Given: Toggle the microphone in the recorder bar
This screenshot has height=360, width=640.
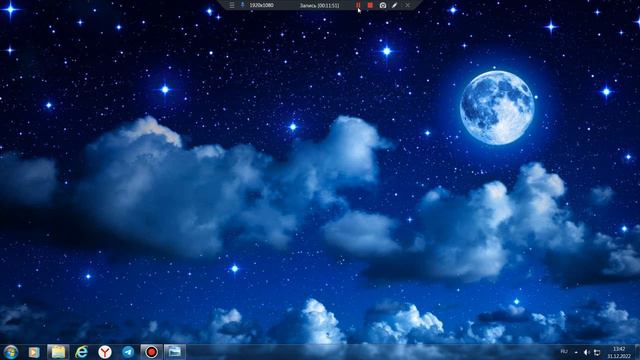Looking at the screenshot, I should [242, 5].
